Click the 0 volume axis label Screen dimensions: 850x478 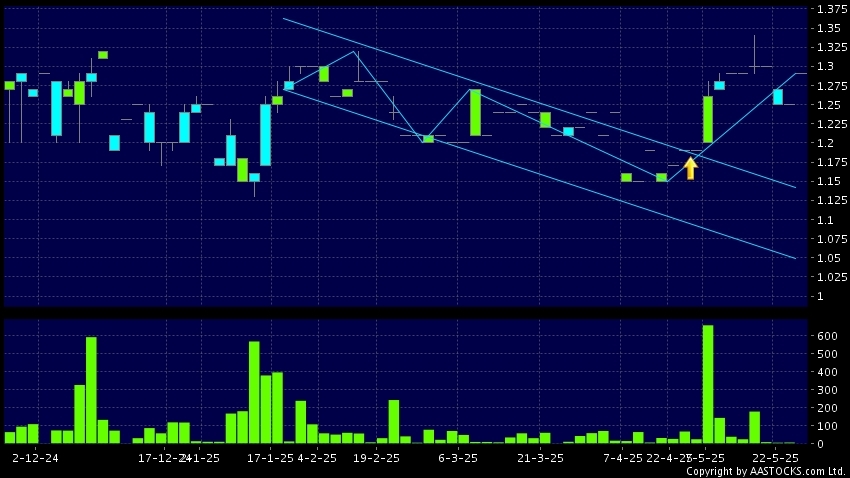pos(821,444)
